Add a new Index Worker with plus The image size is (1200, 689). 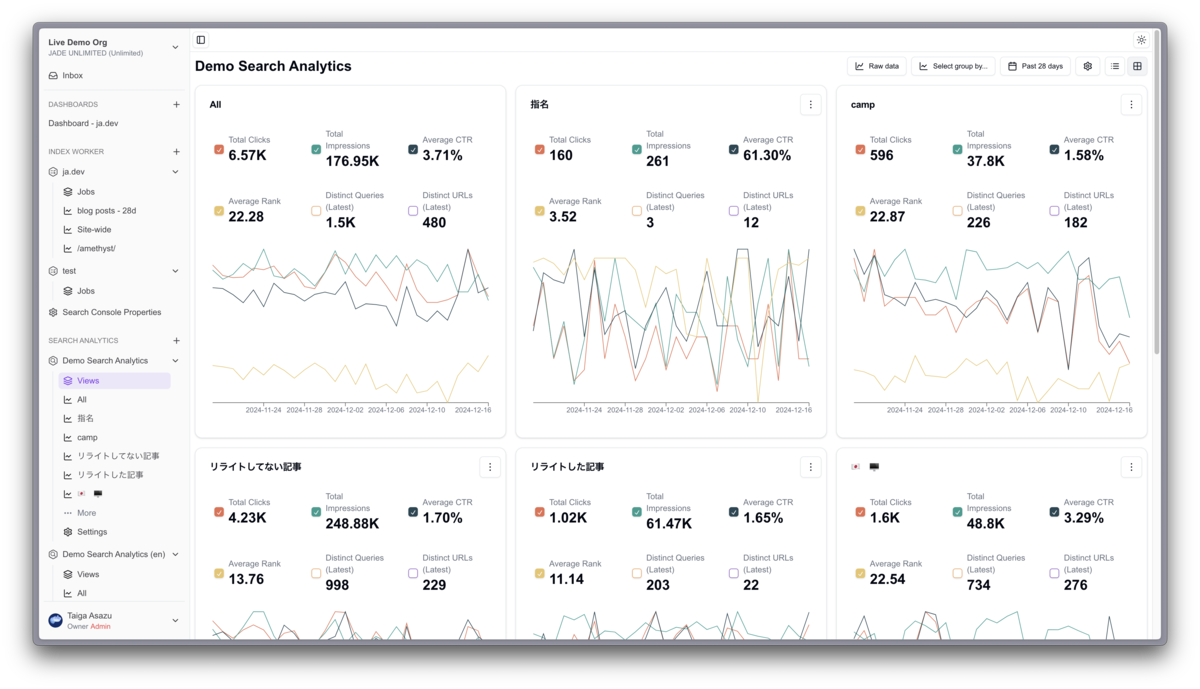(177, 152)
